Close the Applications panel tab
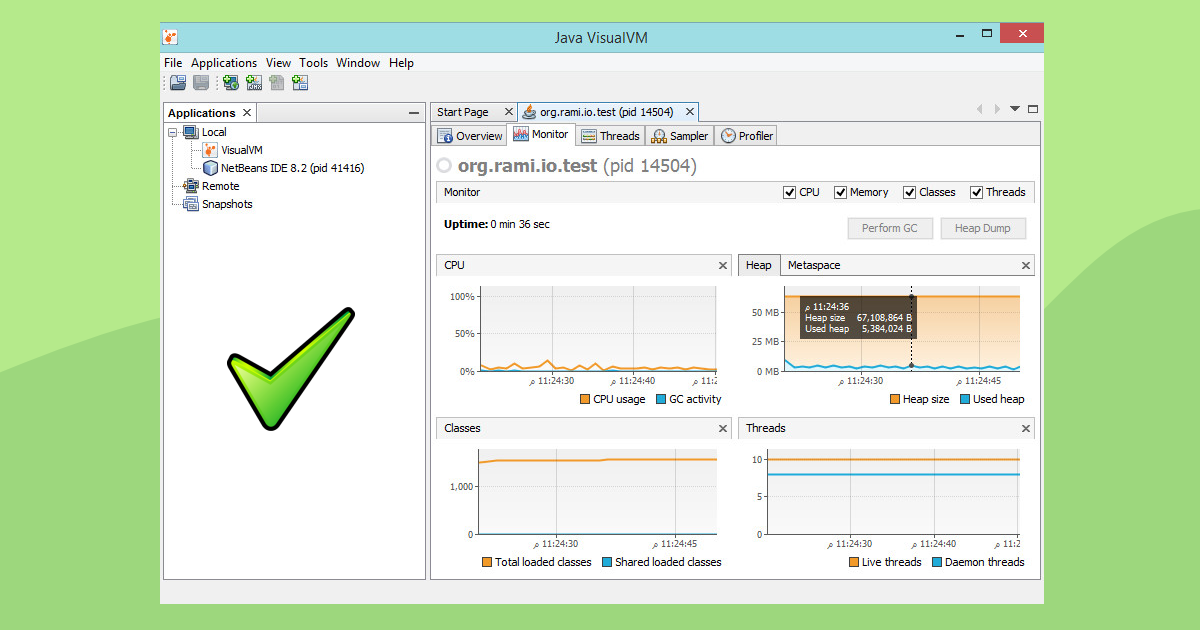This screenshot has height=630, width=1200. pyautogui.click(x=247, y=113)
